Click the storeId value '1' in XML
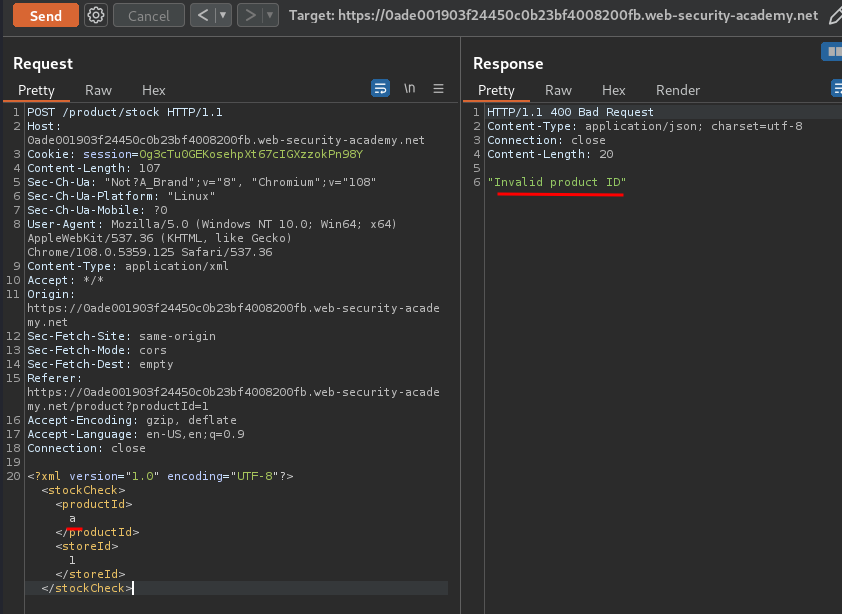 point(72,560)
